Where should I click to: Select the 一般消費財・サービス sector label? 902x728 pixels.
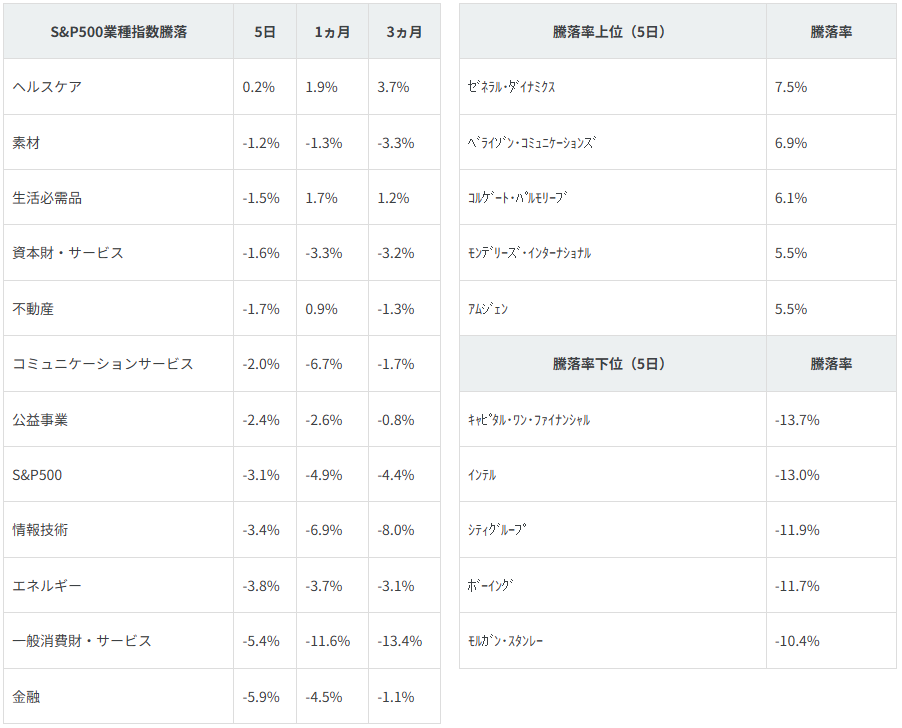[82, 641]
